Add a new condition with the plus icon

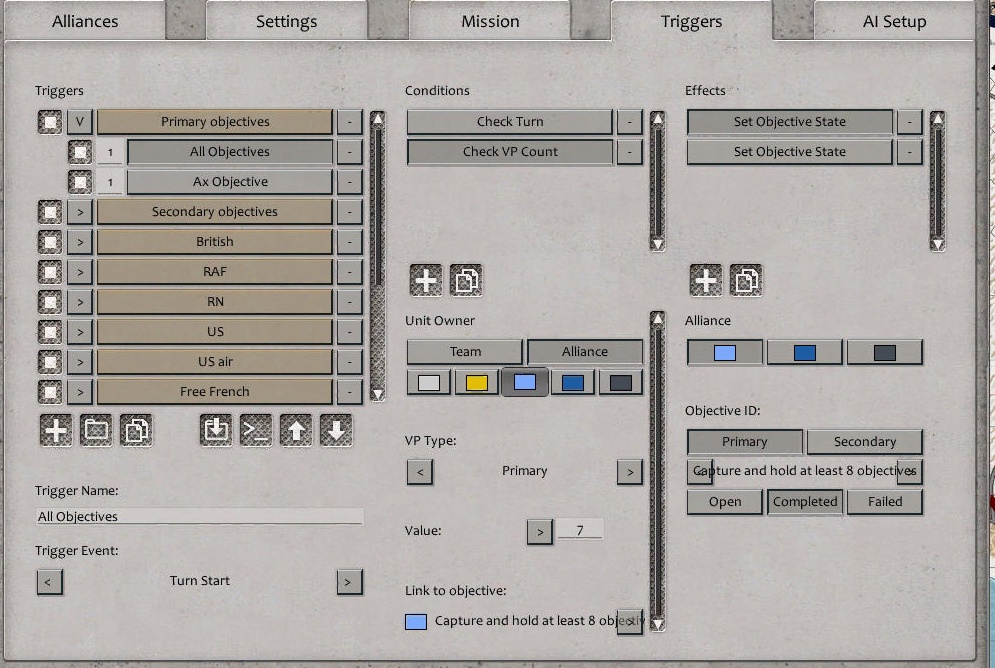tap(424, 280)
